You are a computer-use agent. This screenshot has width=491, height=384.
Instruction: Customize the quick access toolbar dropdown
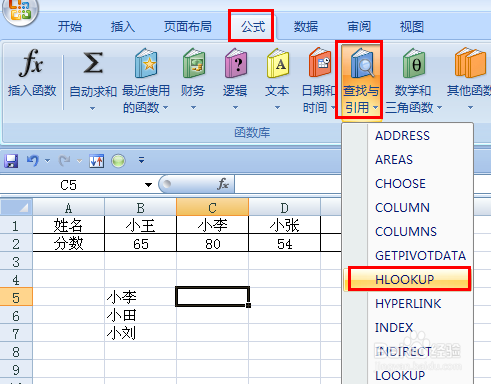142,161
